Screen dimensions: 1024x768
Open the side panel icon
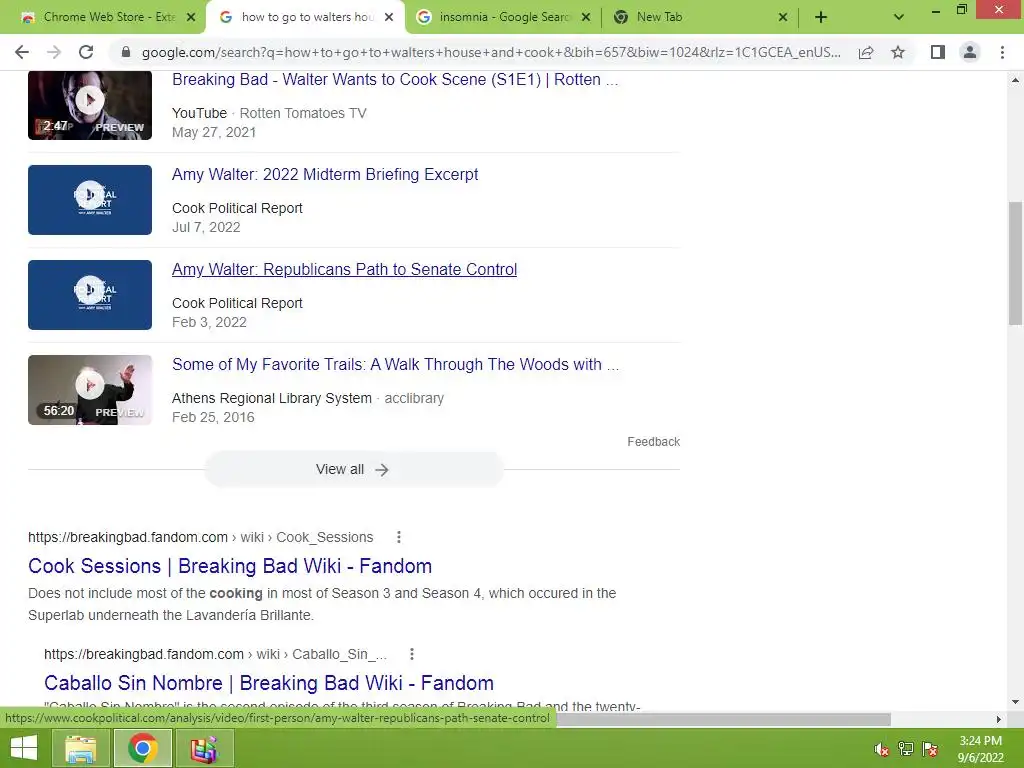coord(937,52)
